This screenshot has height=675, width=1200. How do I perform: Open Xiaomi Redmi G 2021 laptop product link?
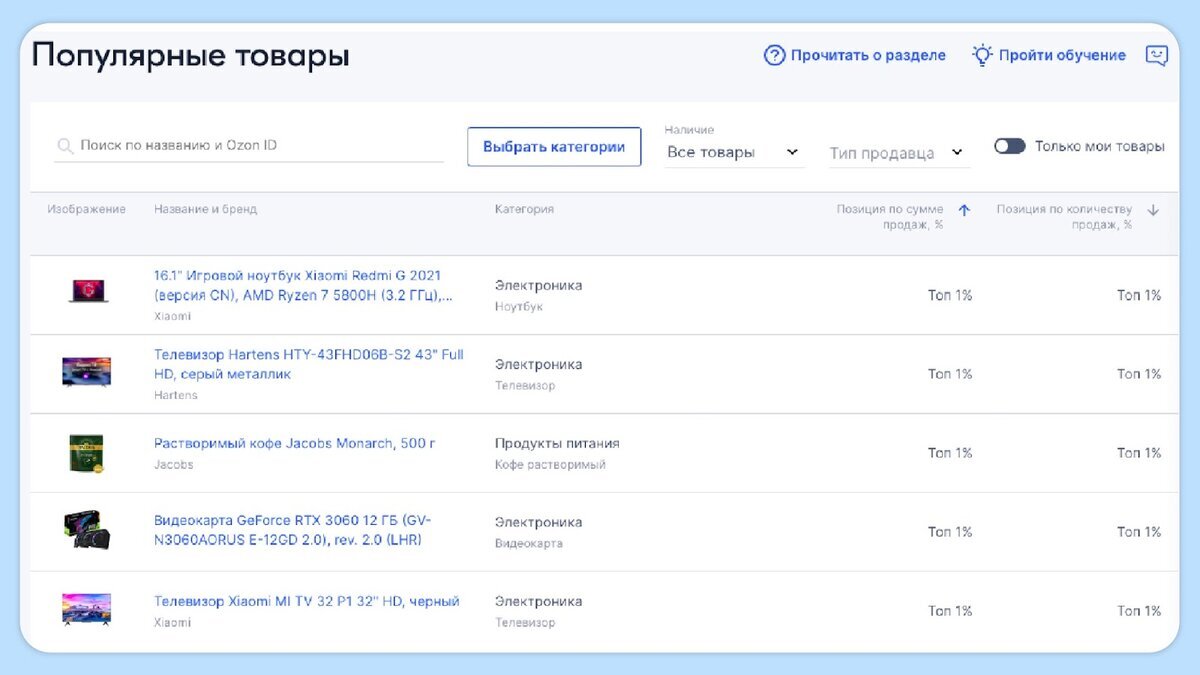[304, 285]
